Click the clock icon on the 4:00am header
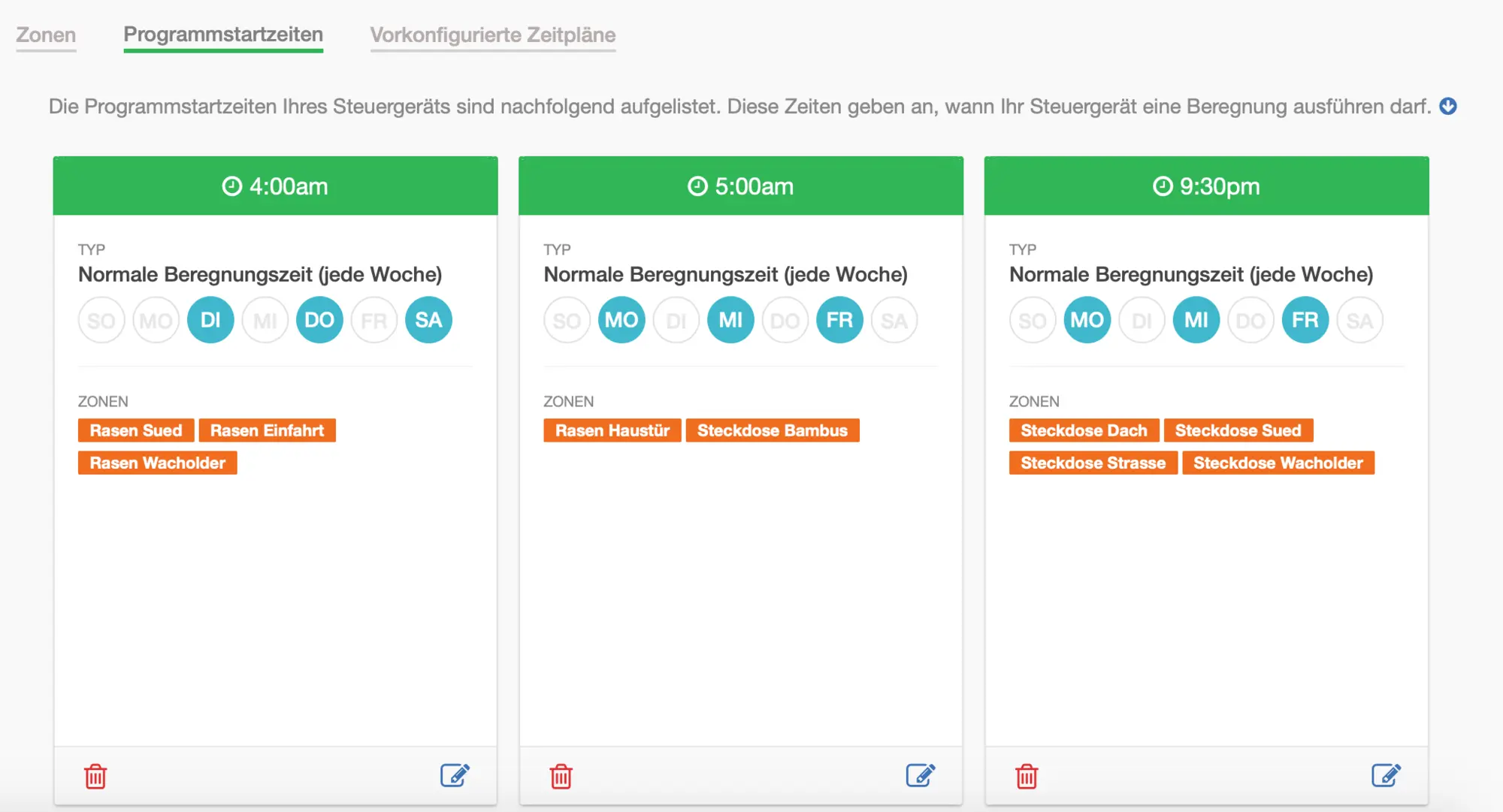This screenshot has height=812, width=1503. [x=232, y=186]
